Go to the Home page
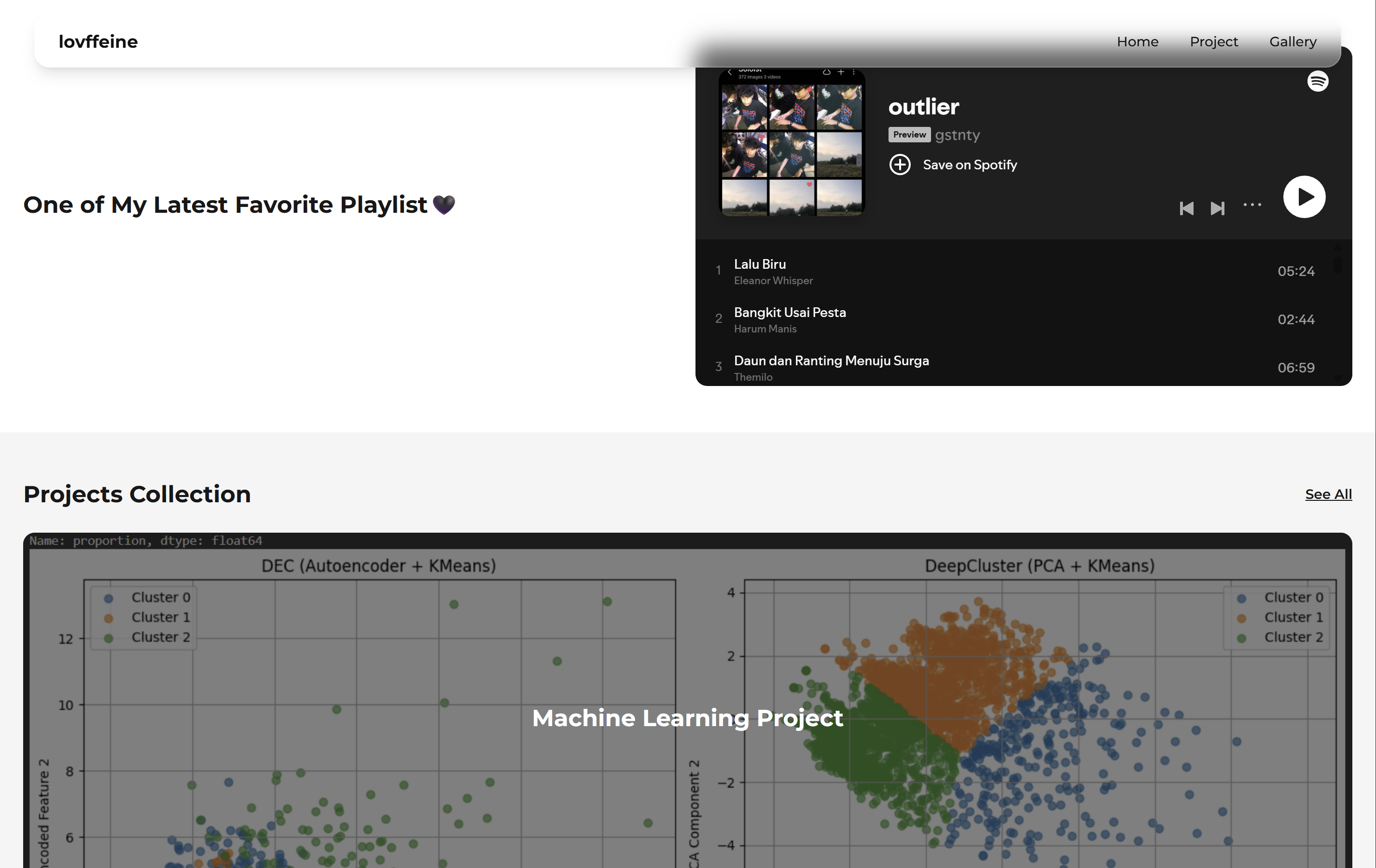This screenshot has height=868, width=1376. pyautogui.click(x=1137, y=41)
